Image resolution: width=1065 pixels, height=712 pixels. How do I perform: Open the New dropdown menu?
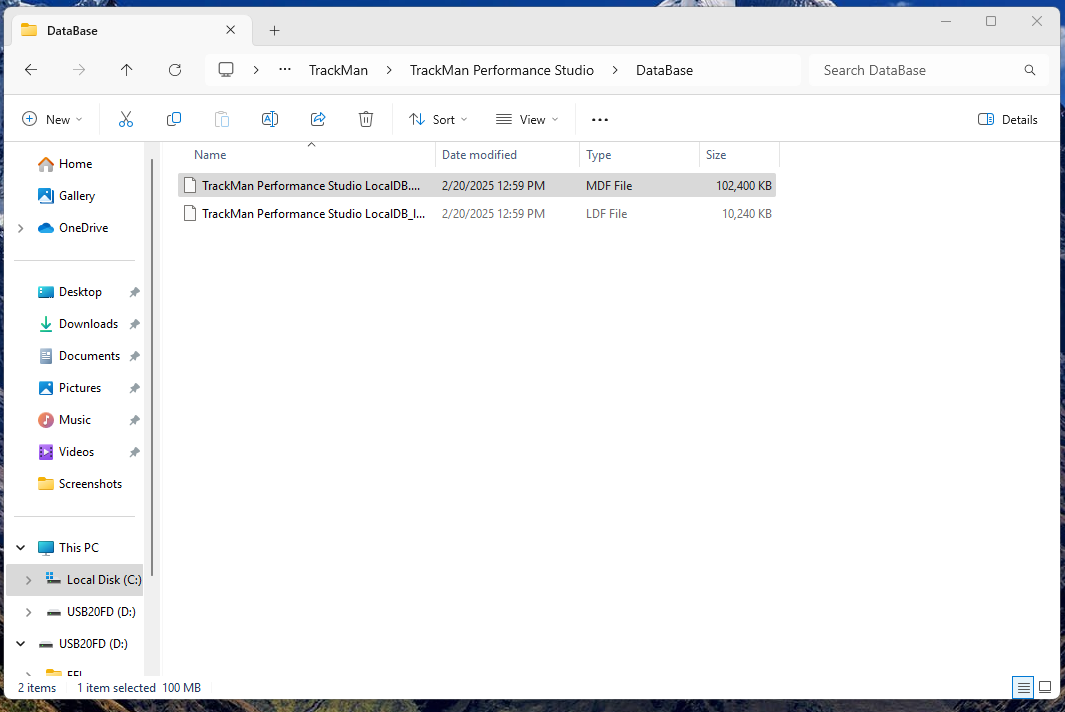coord(52,120)
